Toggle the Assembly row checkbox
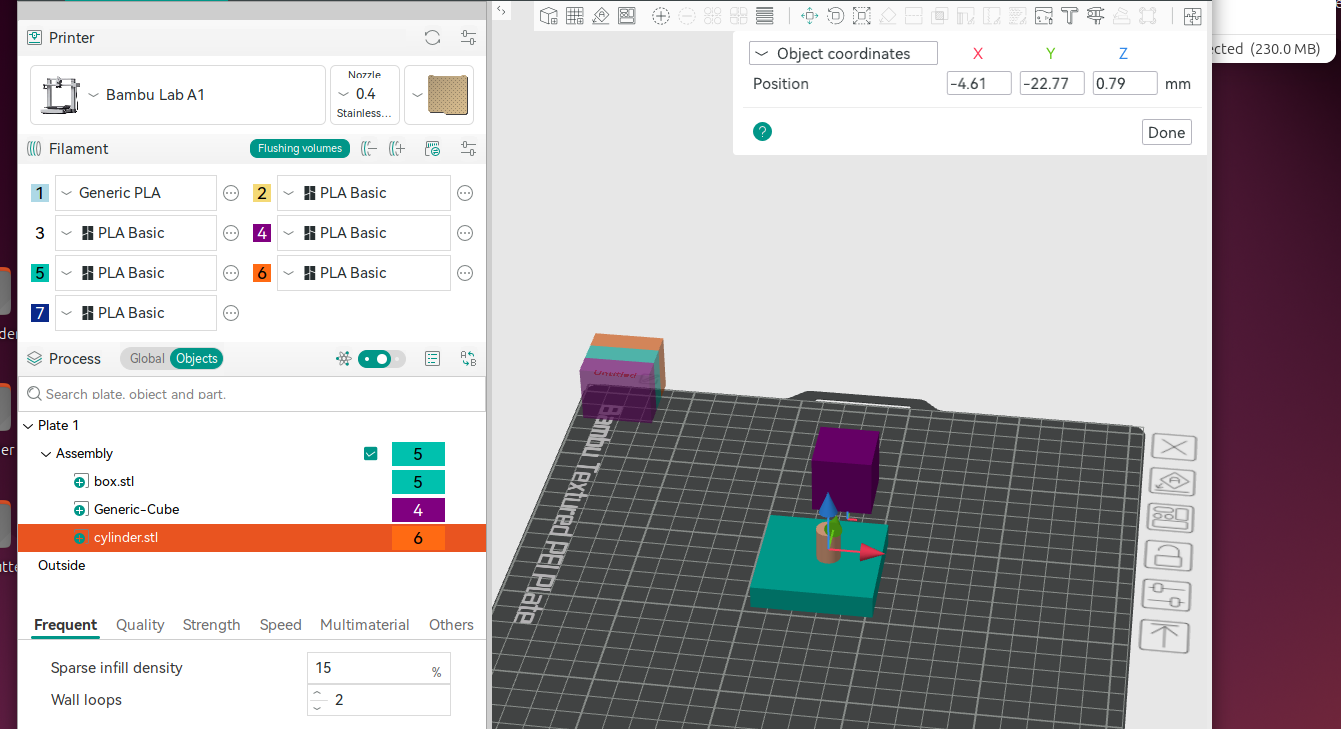This screenshot has width=1341, height=729. [371, 454]
